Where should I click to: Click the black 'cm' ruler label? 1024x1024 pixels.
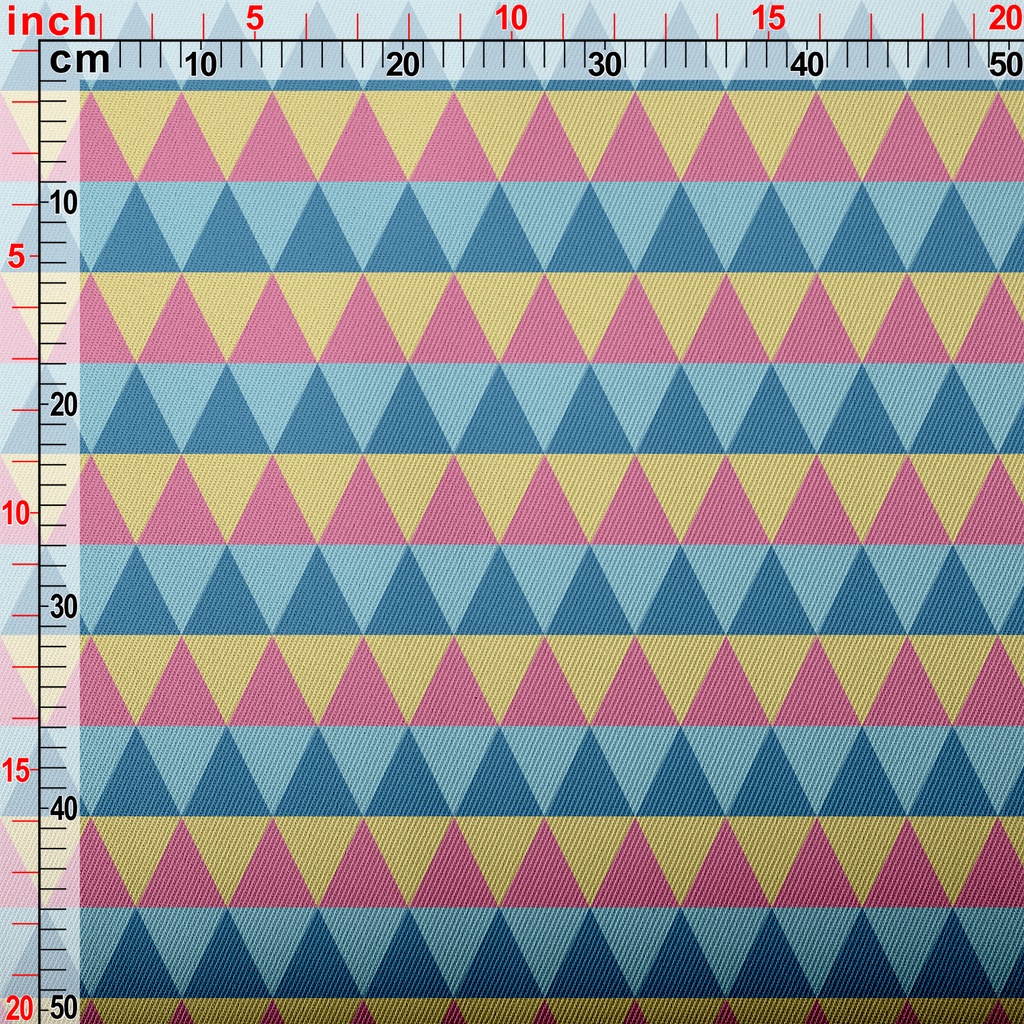click(x=79, y=61)
